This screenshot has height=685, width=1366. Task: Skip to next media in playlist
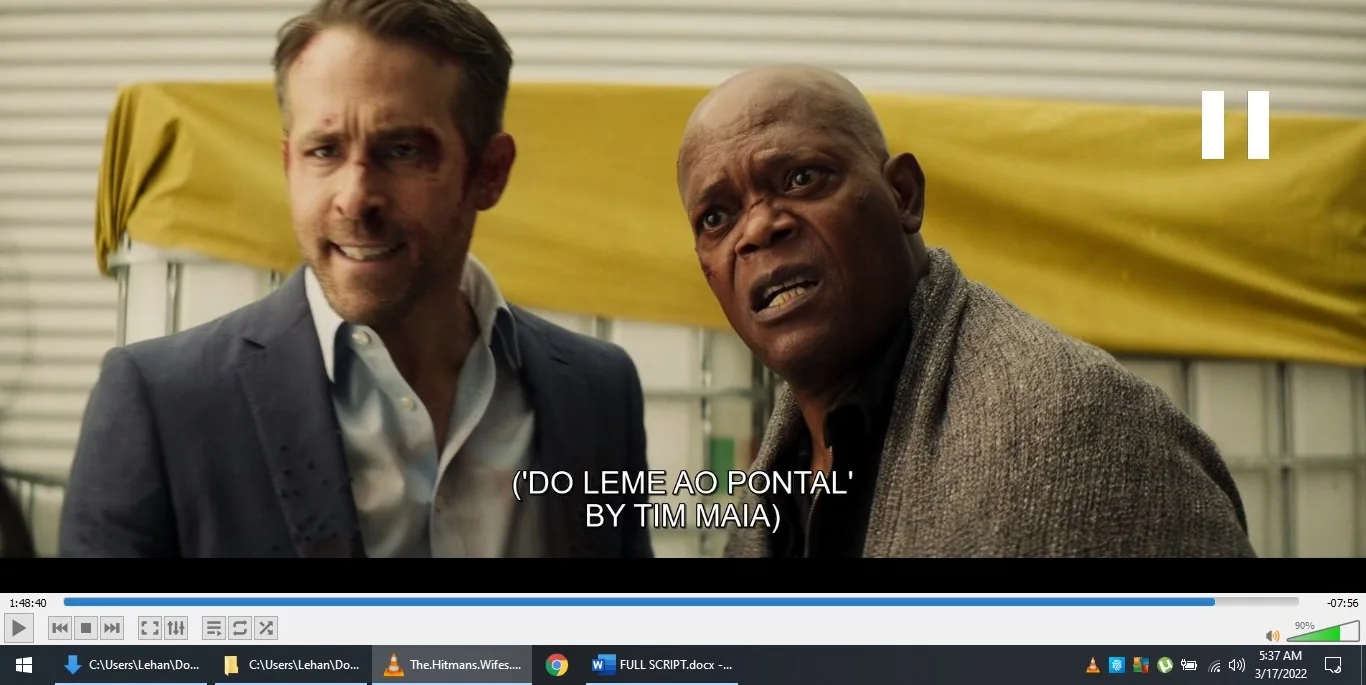pyautogui.click(x=112, y=628)
